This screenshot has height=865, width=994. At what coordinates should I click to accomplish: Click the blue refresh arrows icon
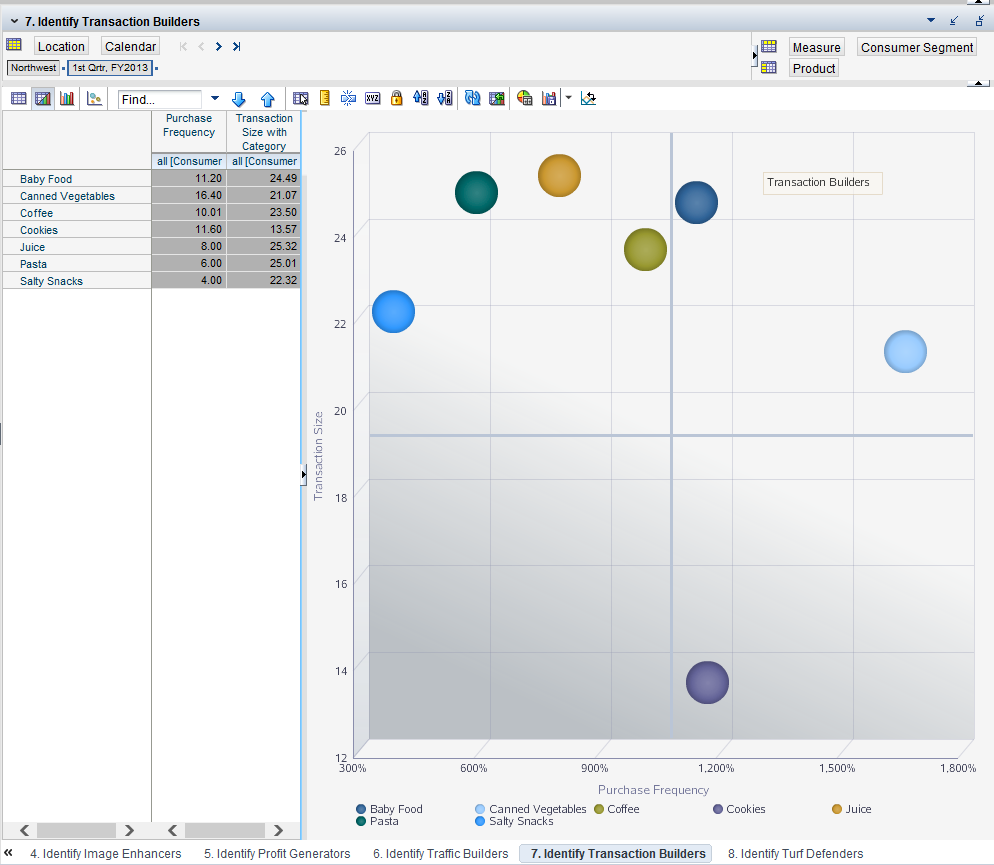472,98
